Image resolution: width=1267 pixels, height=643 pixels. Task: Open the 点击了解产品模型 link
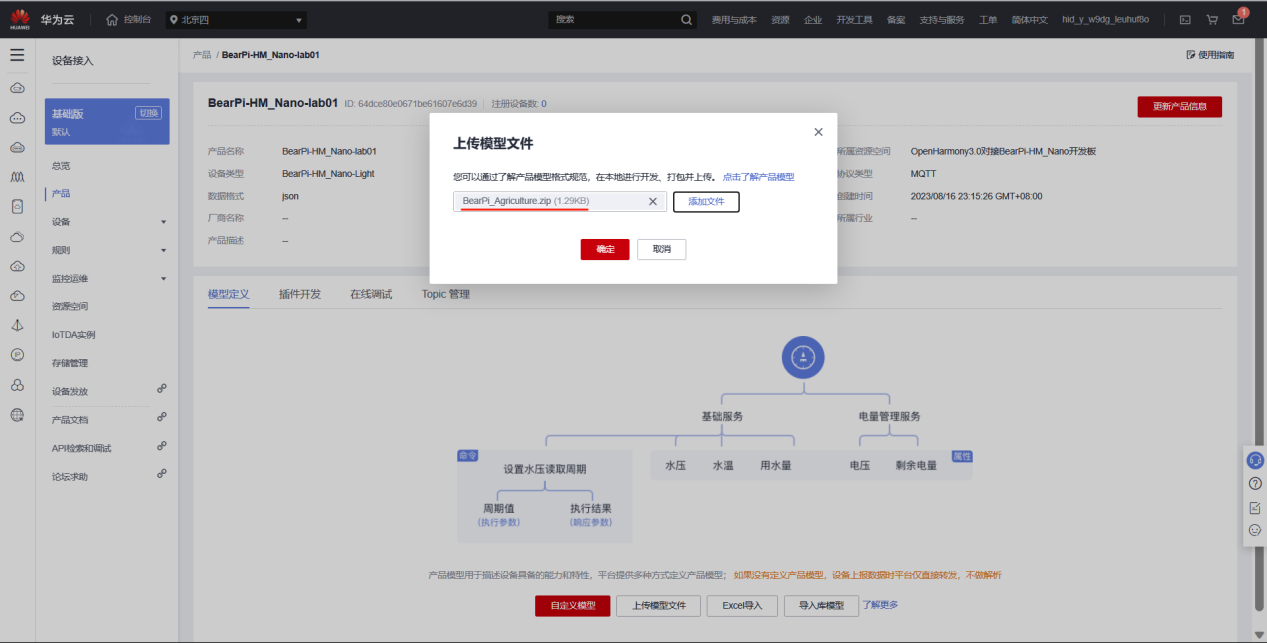coord(759,177)
